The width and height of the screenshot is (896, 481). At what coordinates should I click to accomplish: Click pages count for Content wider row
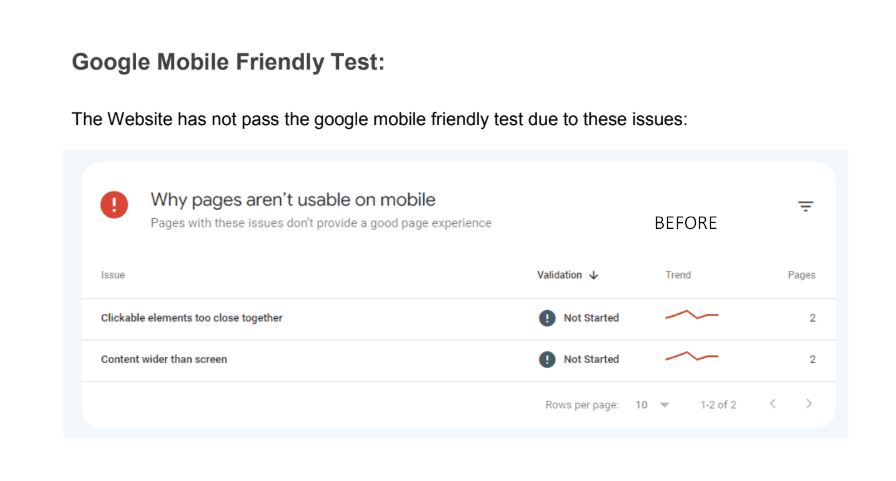click(812, 359)
